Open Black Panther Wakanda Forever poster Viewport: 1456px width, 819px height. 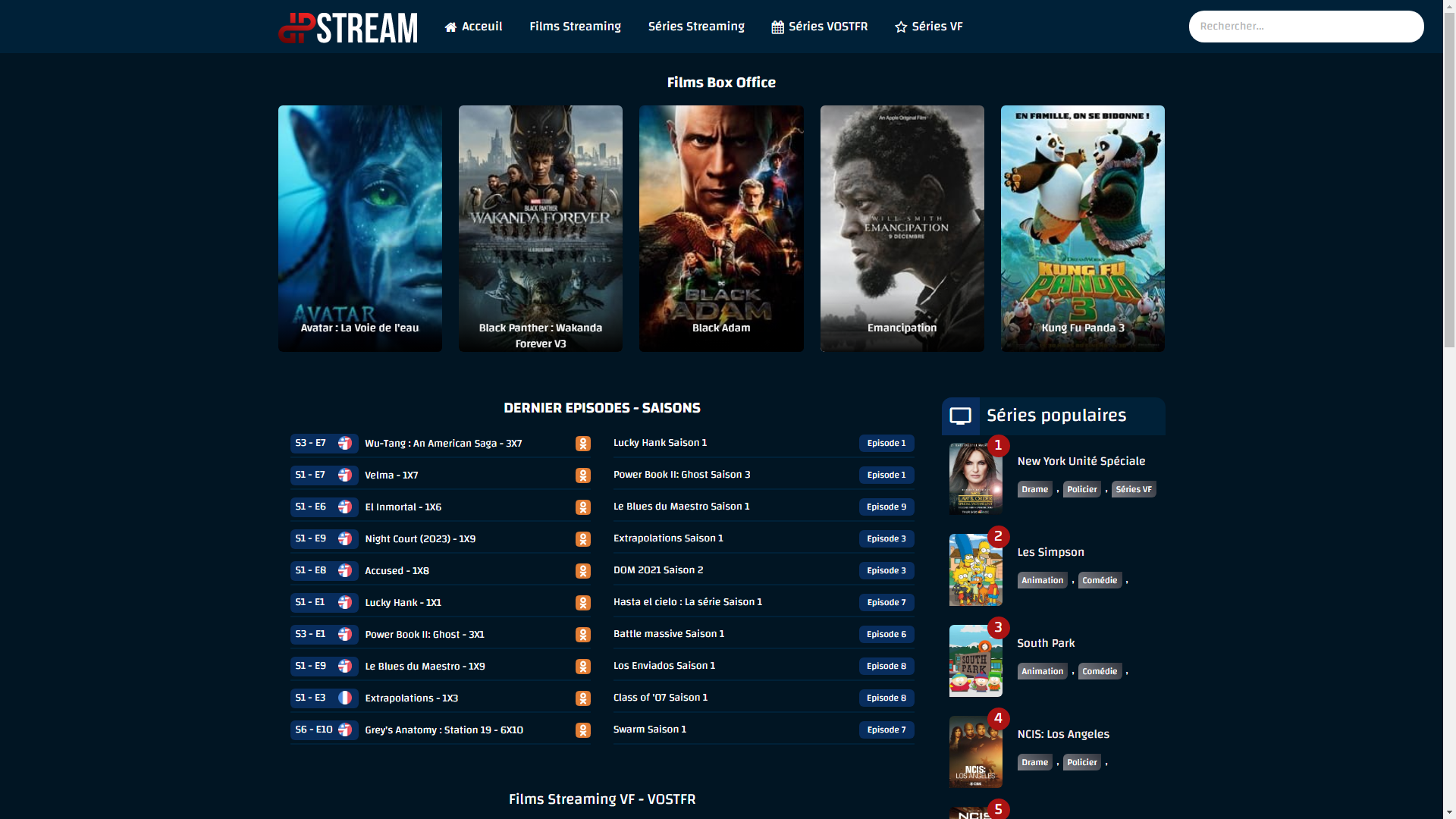(540, 228)
